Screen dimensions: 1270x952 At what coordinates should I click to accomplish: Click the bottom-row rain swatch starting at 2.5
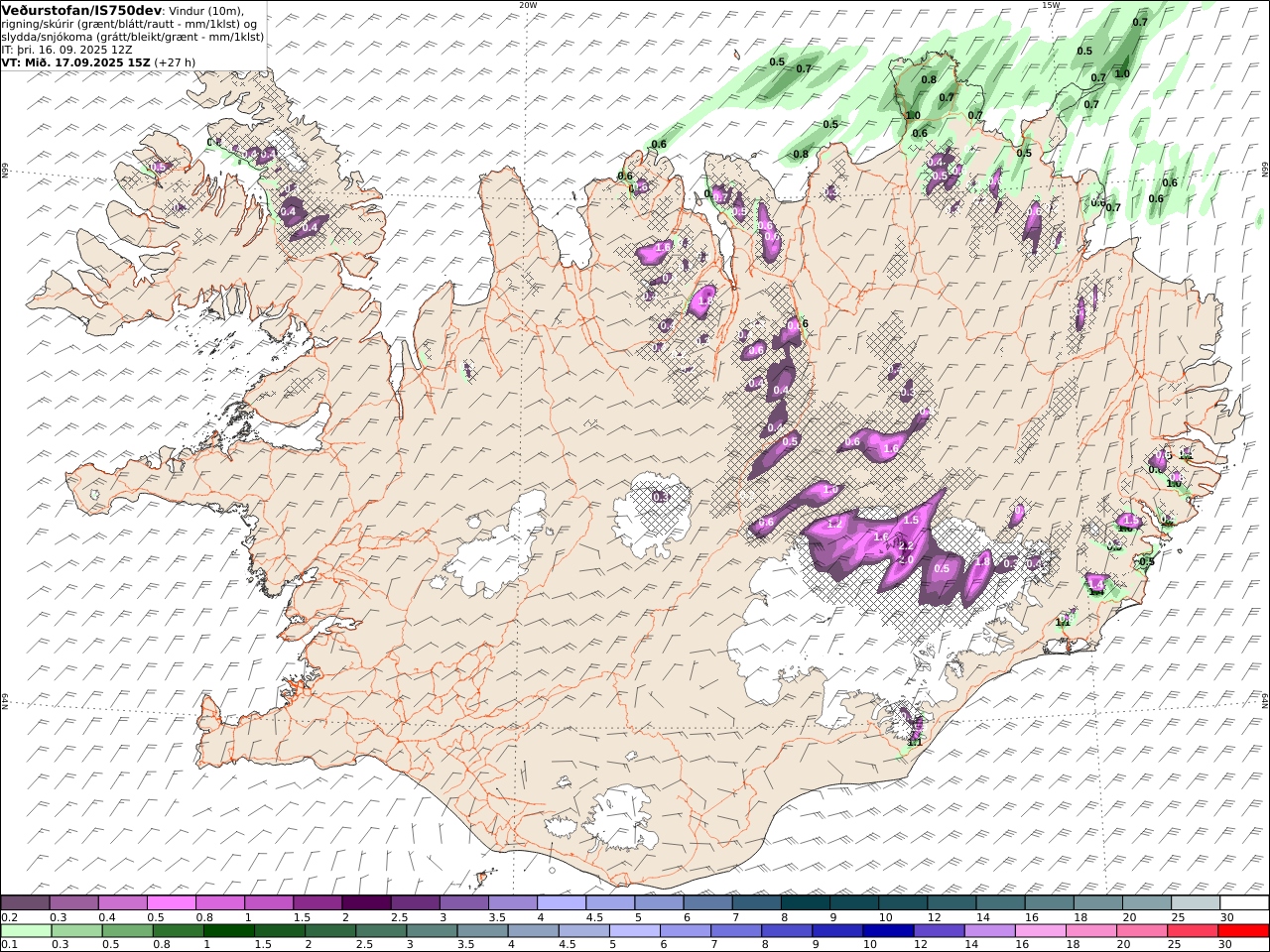pyautogui.click(x=381, y=931)
